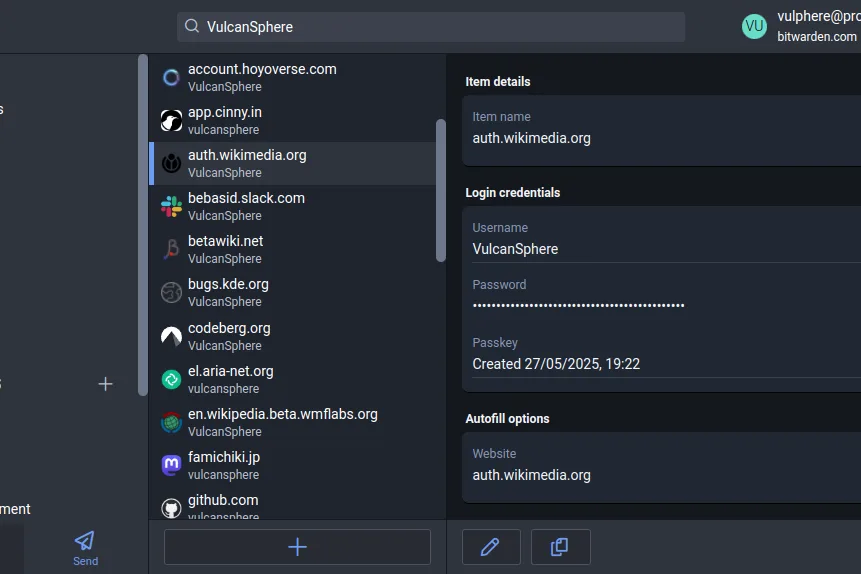861x574 pixels.
Task: Edit the item with pencil button
Action: click(x=491, y=547)
